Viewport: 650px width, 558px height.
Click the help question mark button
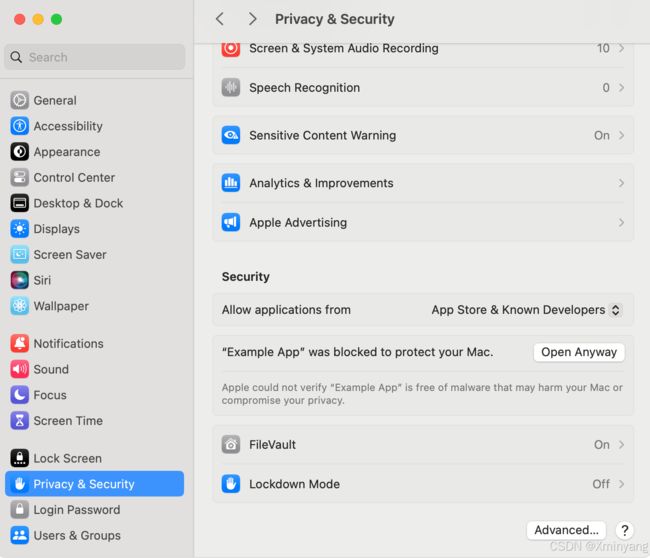coord(624,530)
